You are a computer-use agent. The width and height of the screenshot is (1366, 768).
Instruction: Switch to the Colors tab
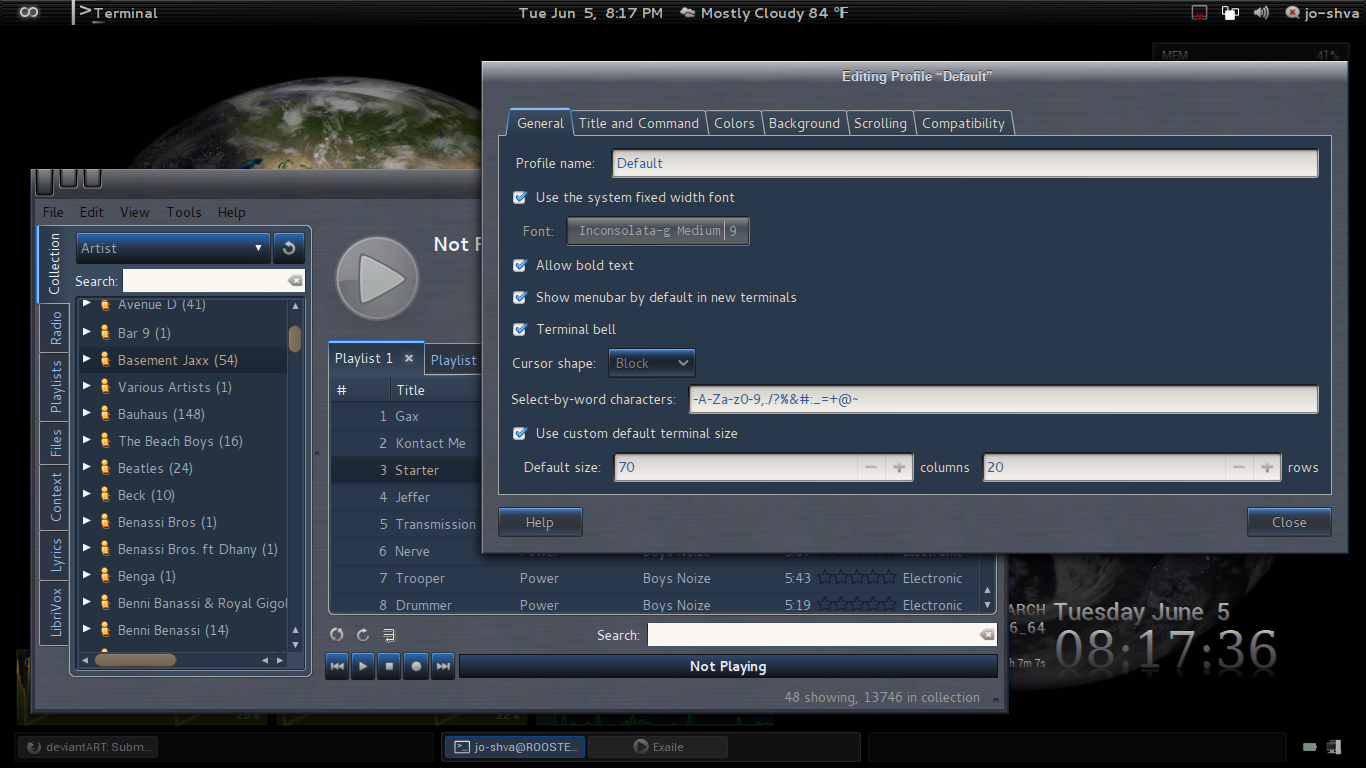(x=734, y=123)
